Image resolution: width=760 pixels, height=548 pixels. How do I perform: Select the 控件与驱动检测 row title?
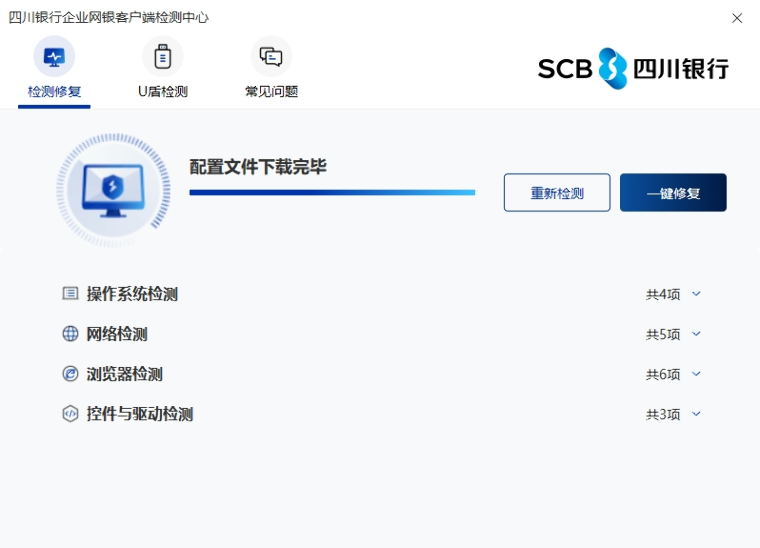(x=140, y=414)
